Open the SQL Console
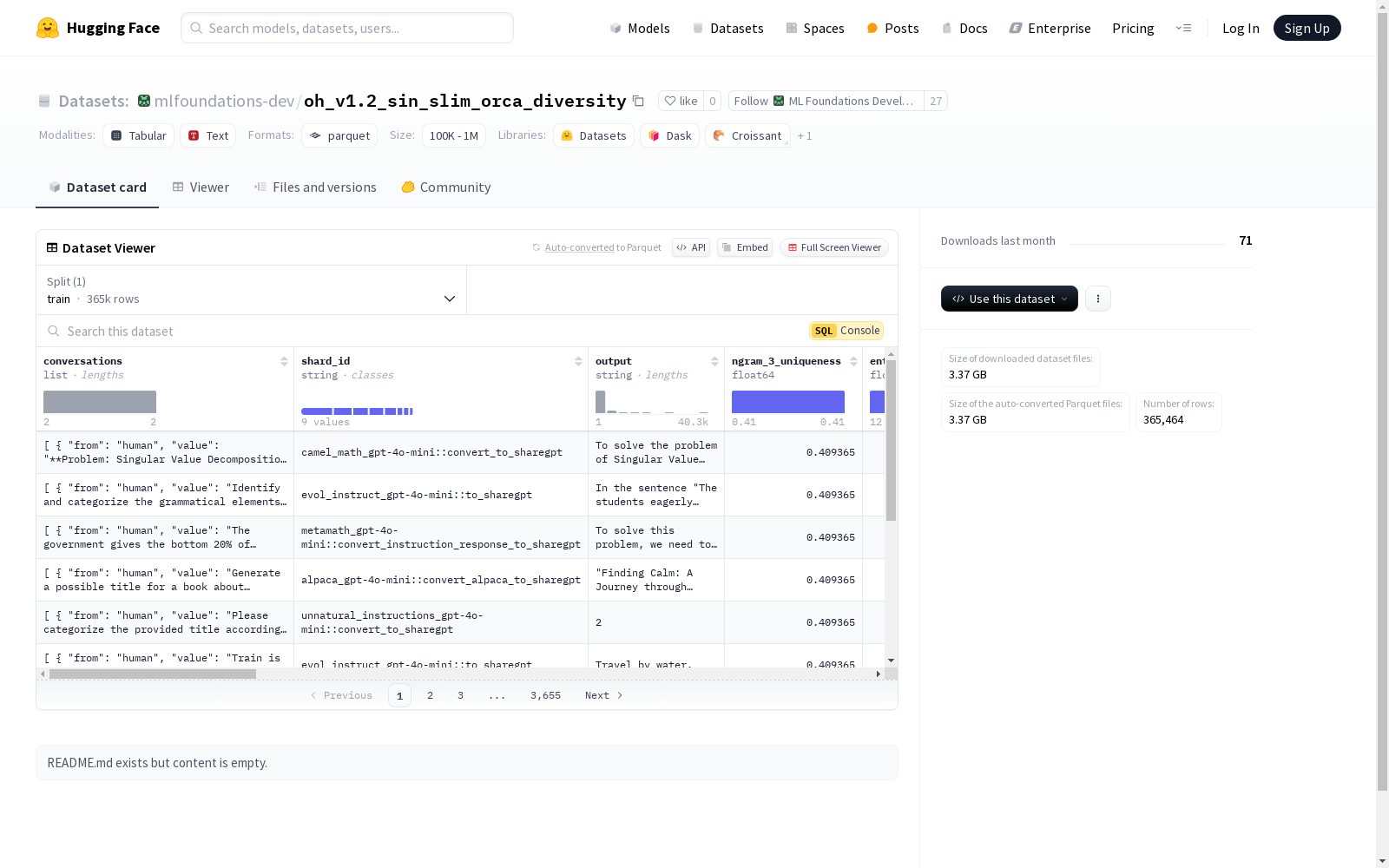 coord(846,331)
